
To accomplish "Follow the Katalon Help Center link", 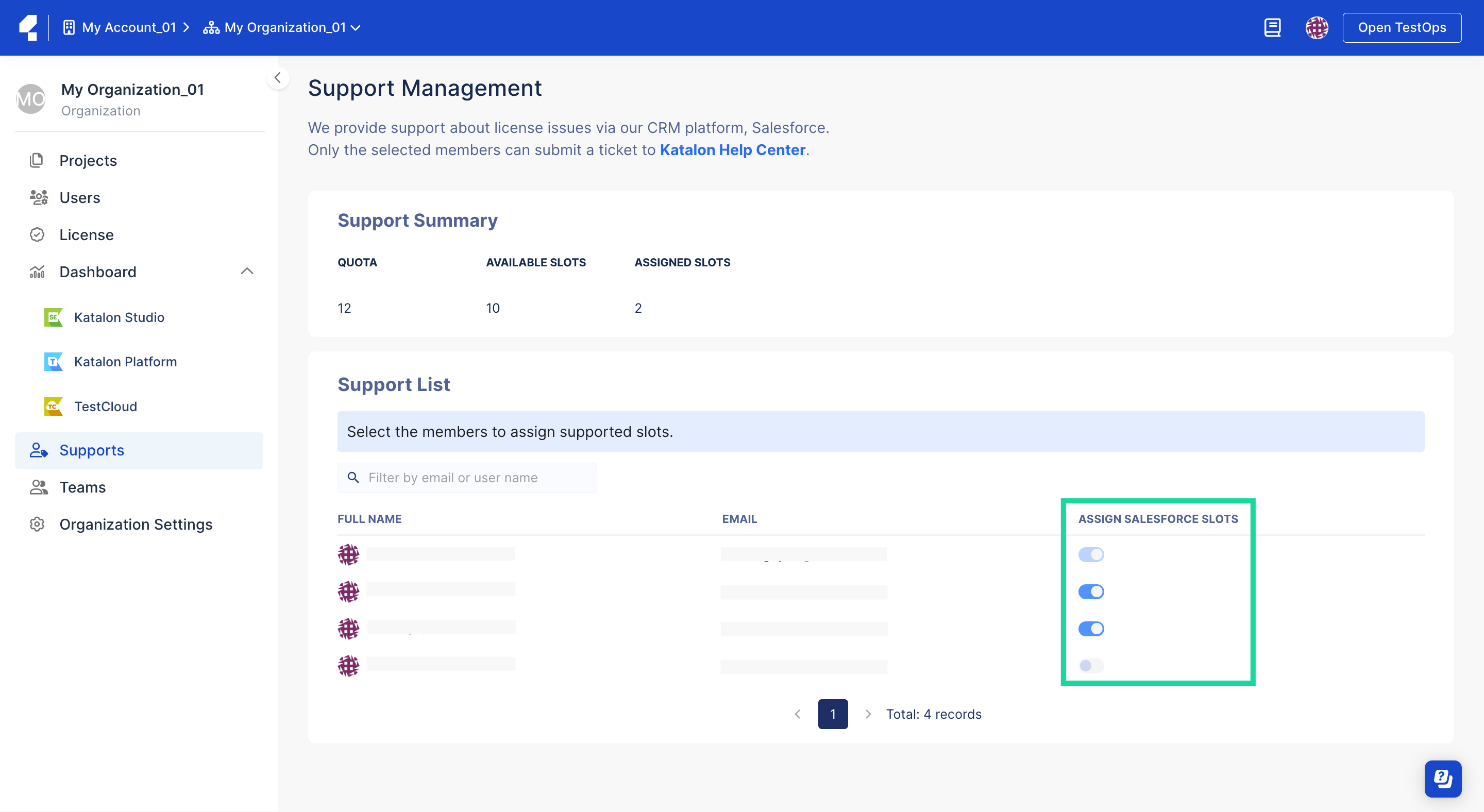I will [x=732, y=150].
